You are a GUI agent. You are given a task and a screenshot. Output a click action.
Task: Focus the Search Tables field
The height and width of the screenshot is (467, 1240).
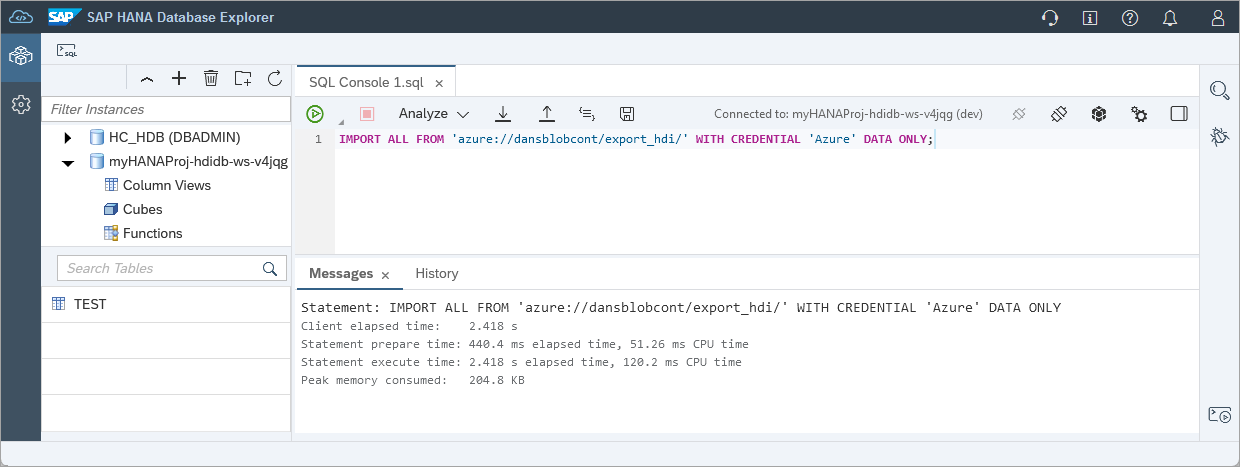(x=159, y=268)
